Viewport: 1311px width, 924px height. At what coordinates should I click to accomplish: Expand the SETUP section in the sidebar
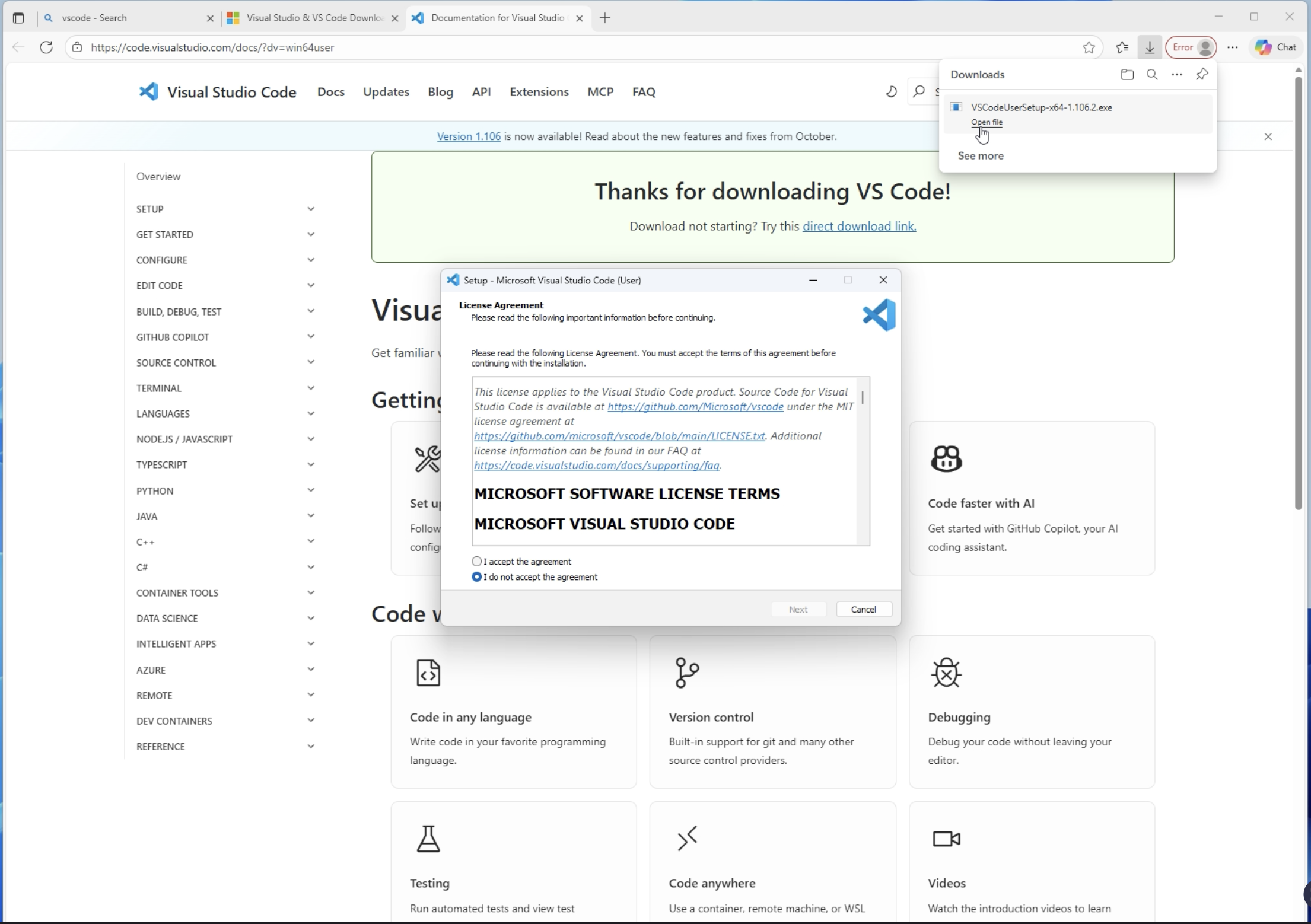(x=311, y=209)
